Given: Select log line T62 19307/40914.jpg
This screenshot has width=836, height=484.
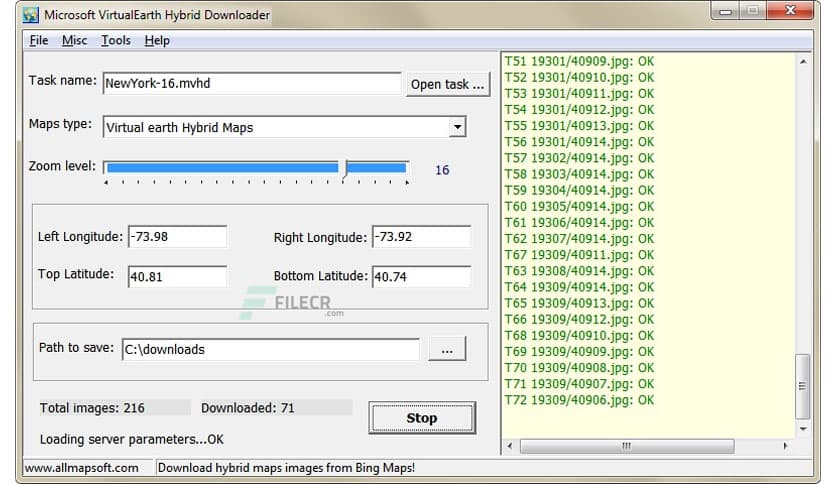Looking at the screenshot, I should [579, 239].
